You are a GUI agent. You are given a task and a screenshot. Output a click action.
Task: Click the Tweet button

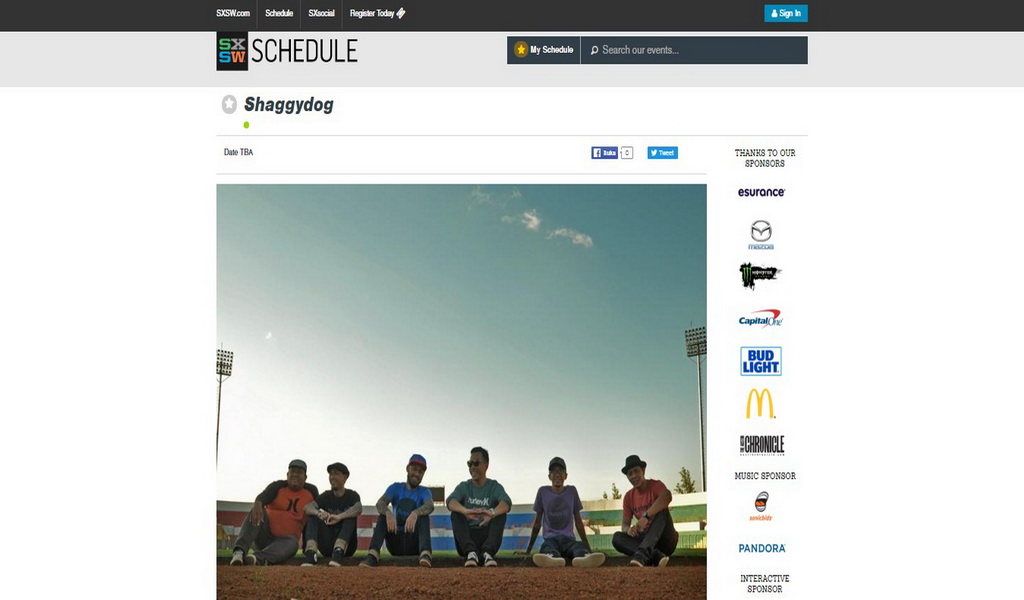[662, 153]
